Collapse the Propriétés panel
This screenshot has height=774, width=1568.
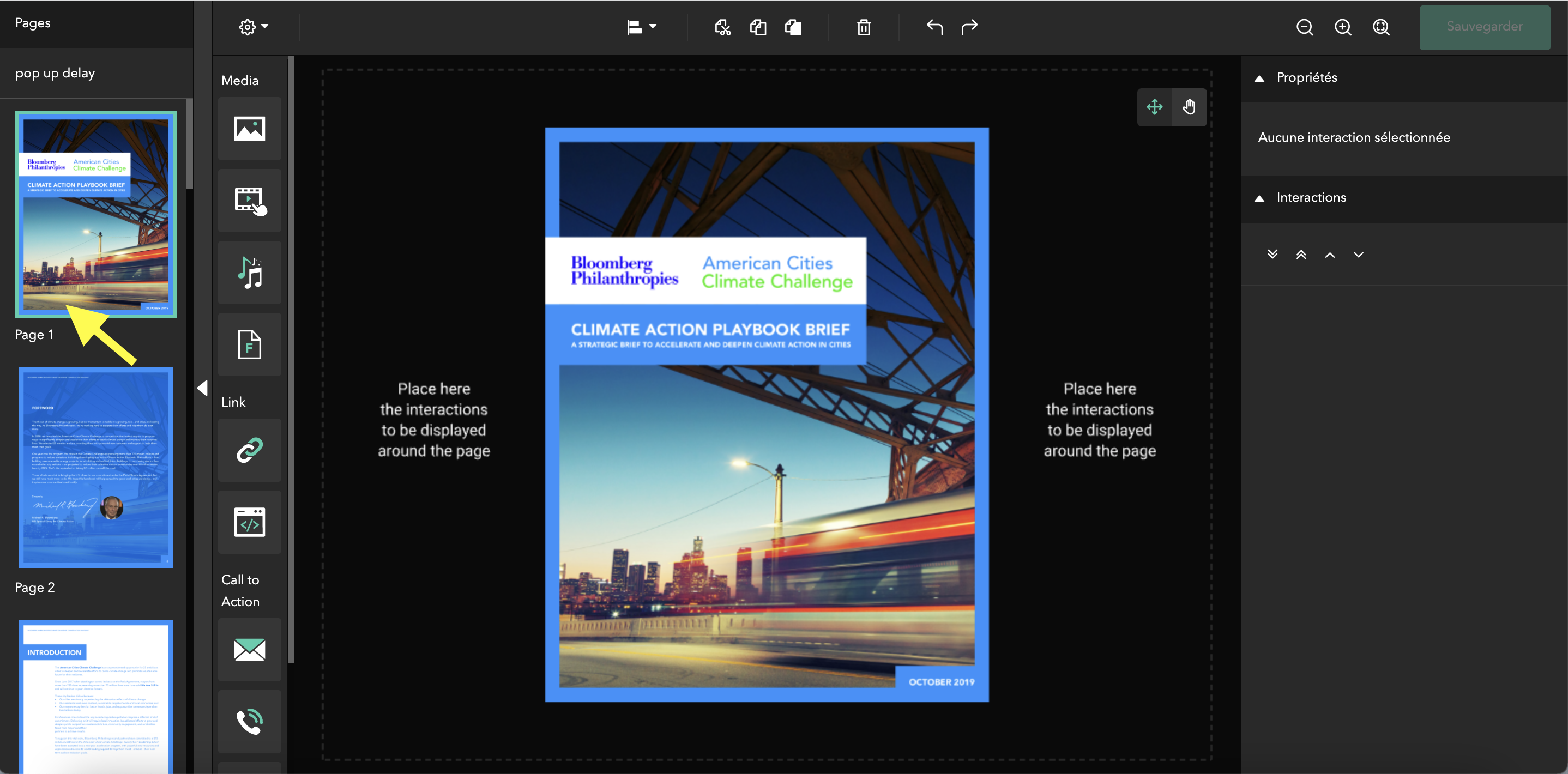[x=1259, y=78]
